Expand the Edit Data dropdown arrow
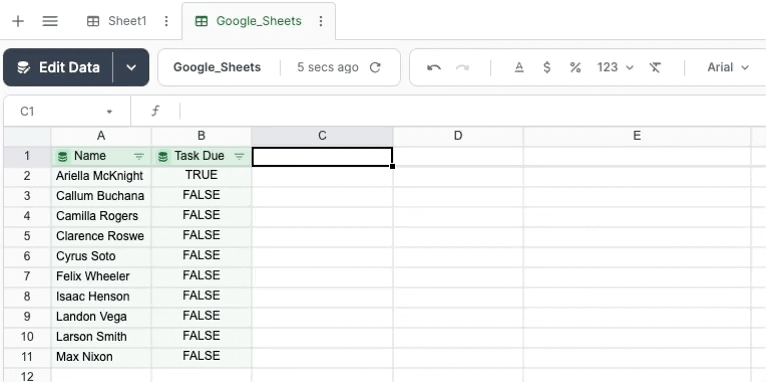This screenshot has width=766, height=382. (x=131, y=67)
